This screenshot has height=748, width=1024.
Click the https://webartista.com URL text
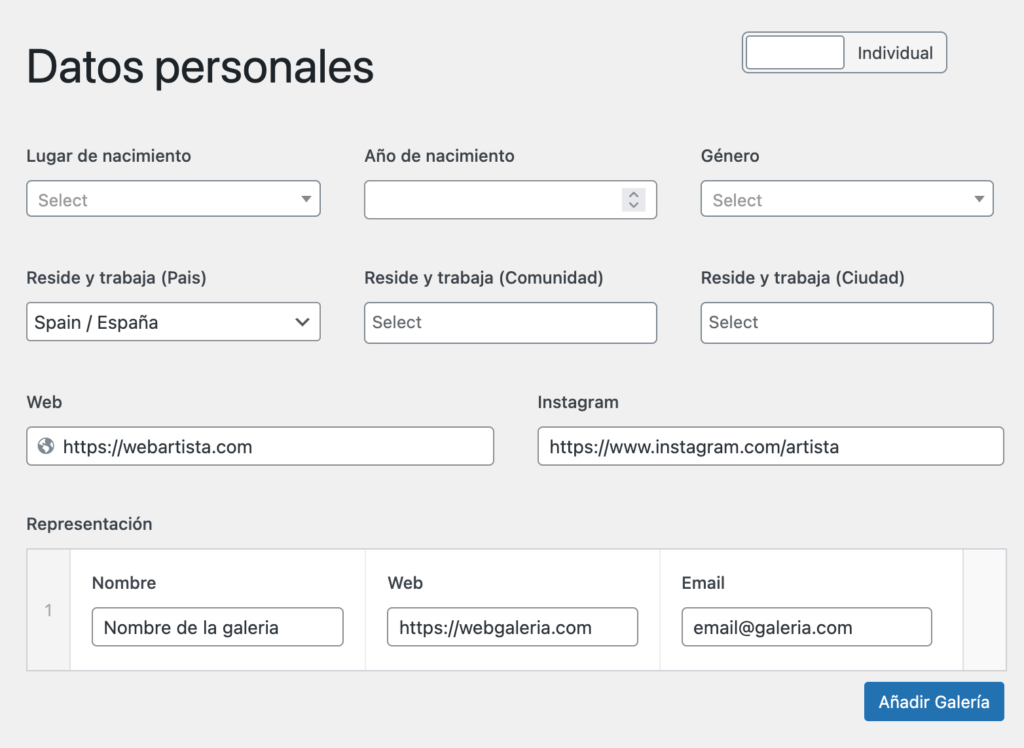pyautogui.click(x=157, y=447)
